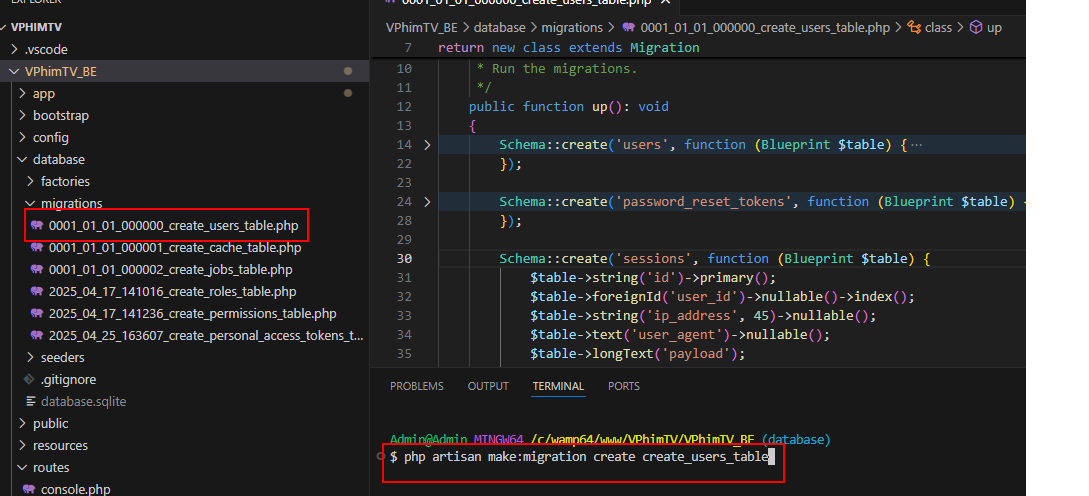Click 'class' in the breadcrumb
The height and width of the screenshot is (496, 1089).
938,28
